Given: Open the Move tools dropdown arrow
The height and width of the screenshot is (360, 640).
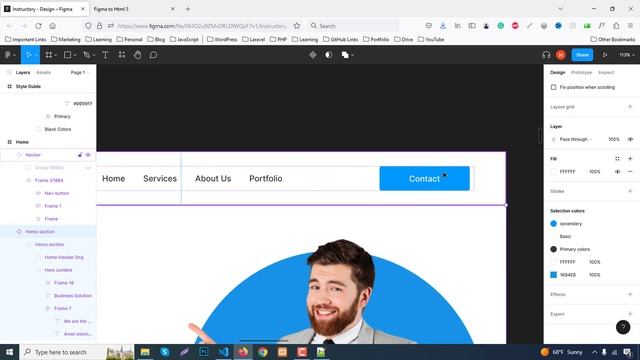Looking at the screenshot, I should click(x=36, y=55).
